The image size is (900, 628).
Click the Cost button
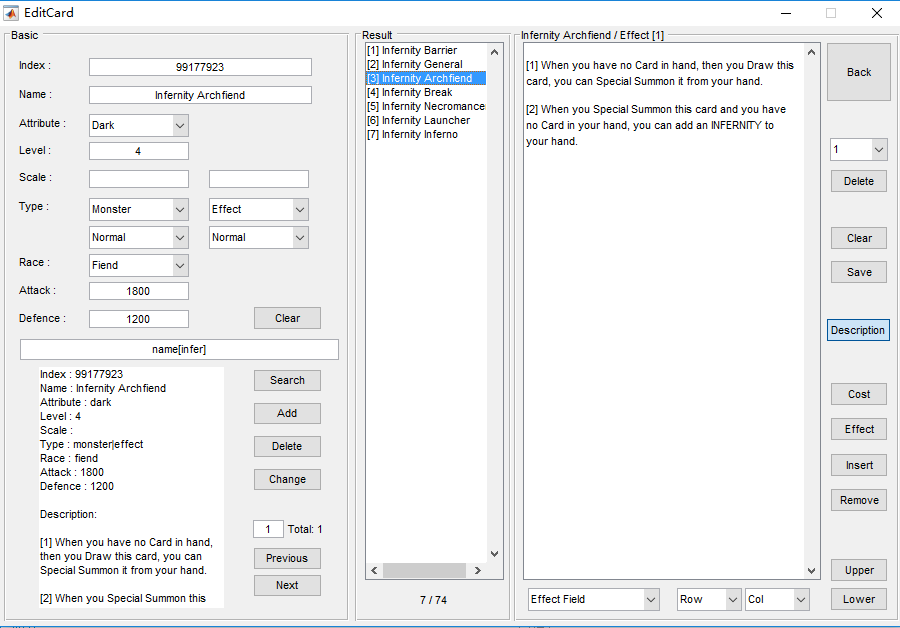[859, 394]
